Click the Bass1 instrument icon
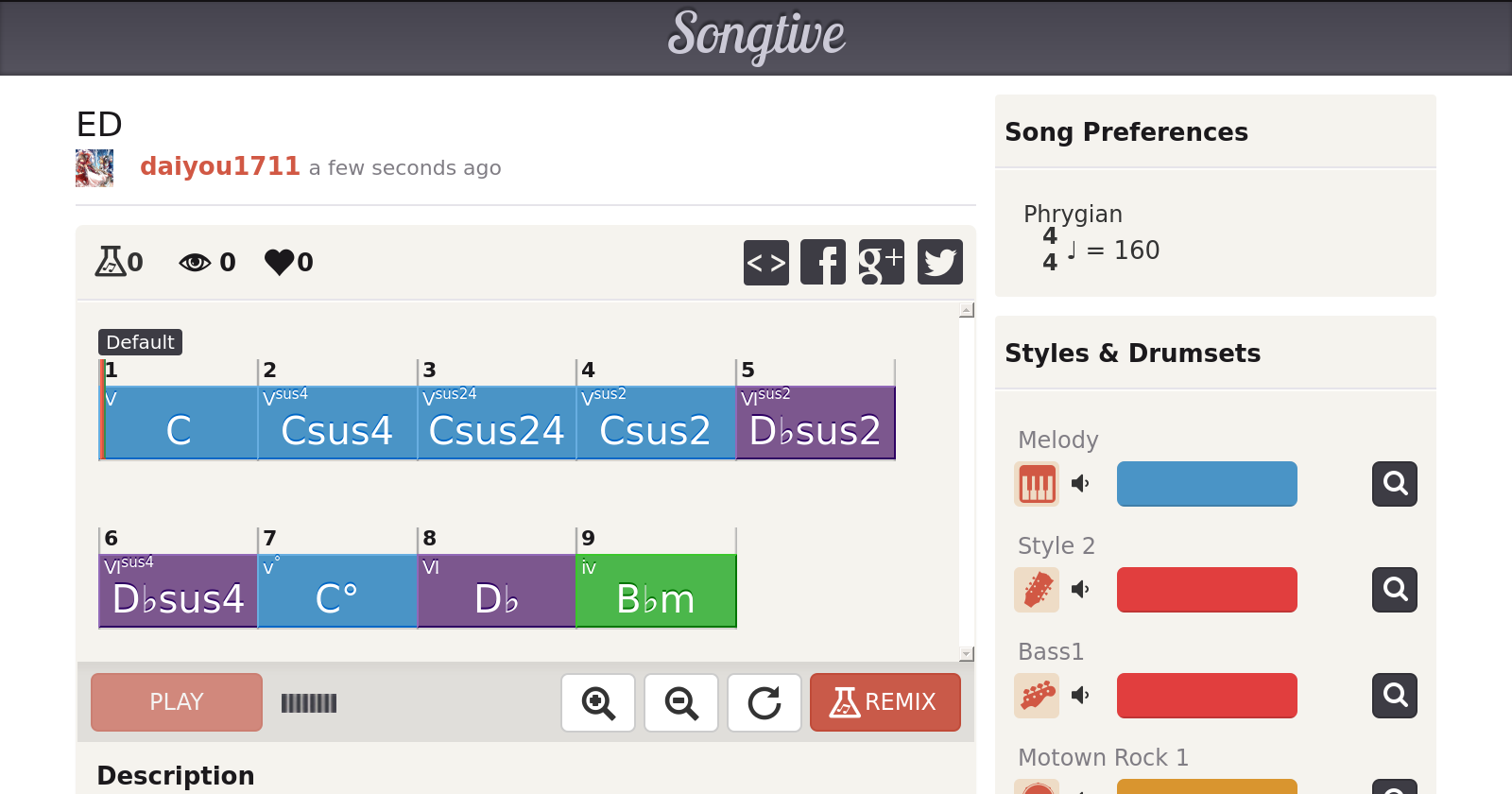This screenshot has width=1512, height=794. click(x=1037, y=696)
